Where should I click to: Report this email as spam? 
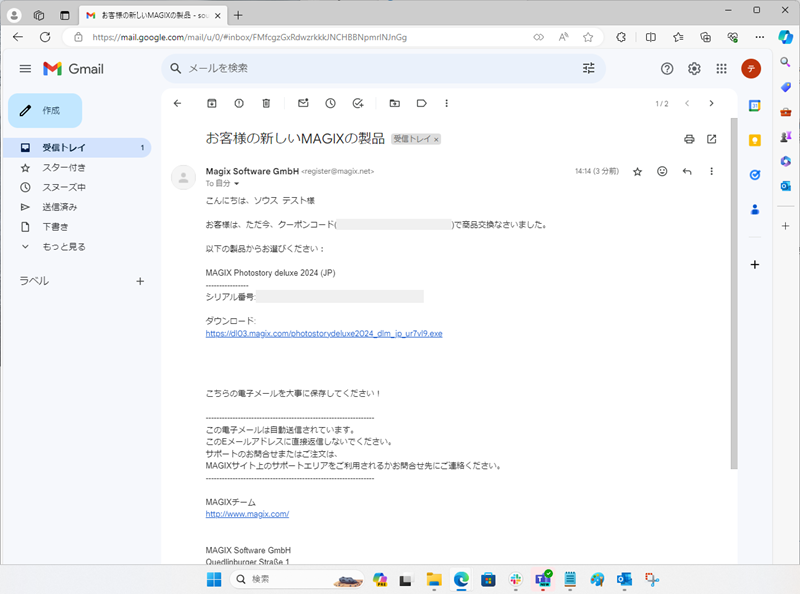point(239,103)
